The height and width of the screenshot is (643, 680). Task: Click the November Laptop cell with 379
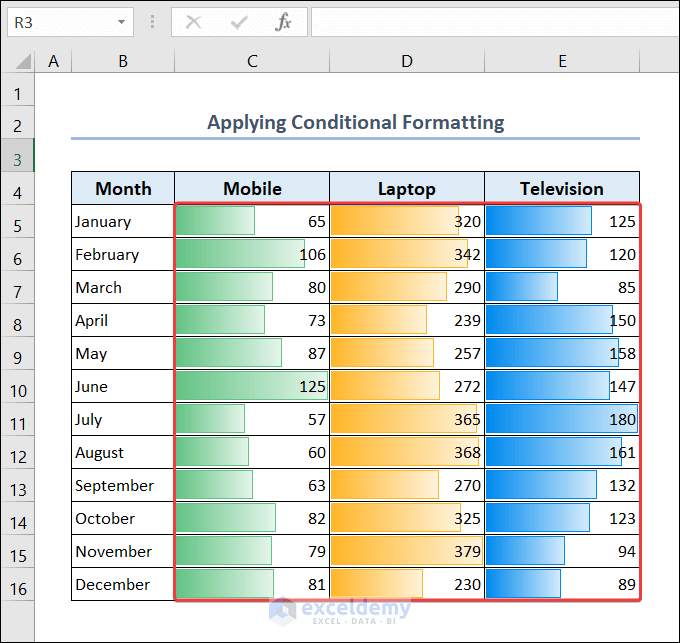point(407,551)
